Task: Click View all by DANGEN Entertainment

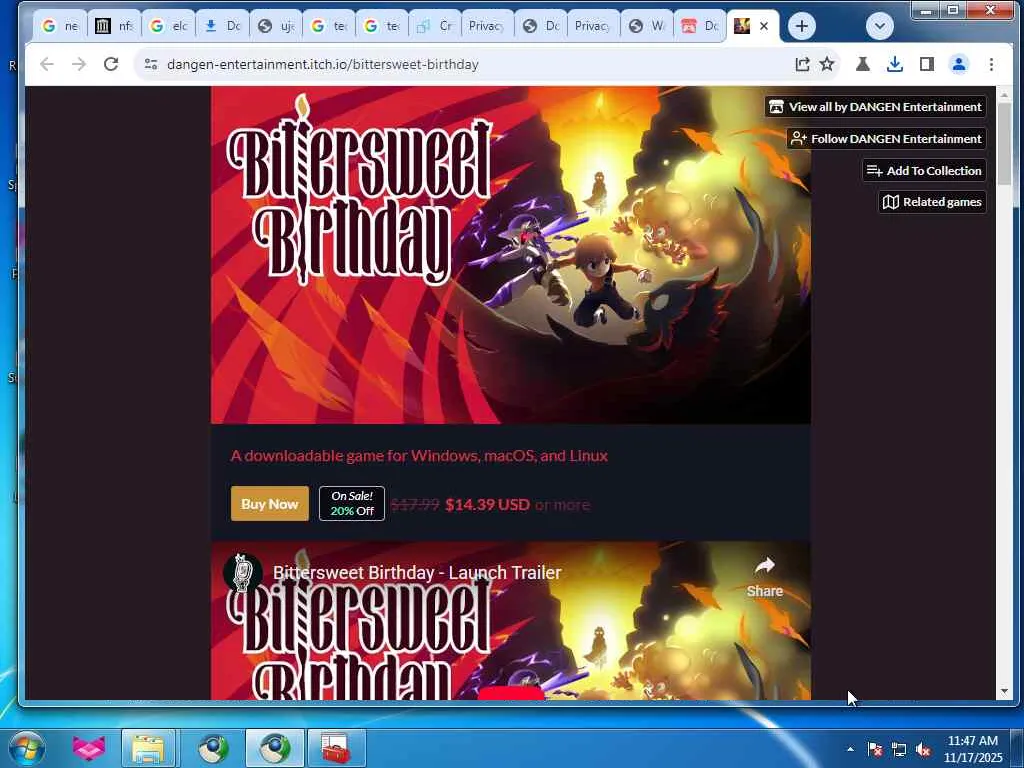Action: click(x=875, y=106)
